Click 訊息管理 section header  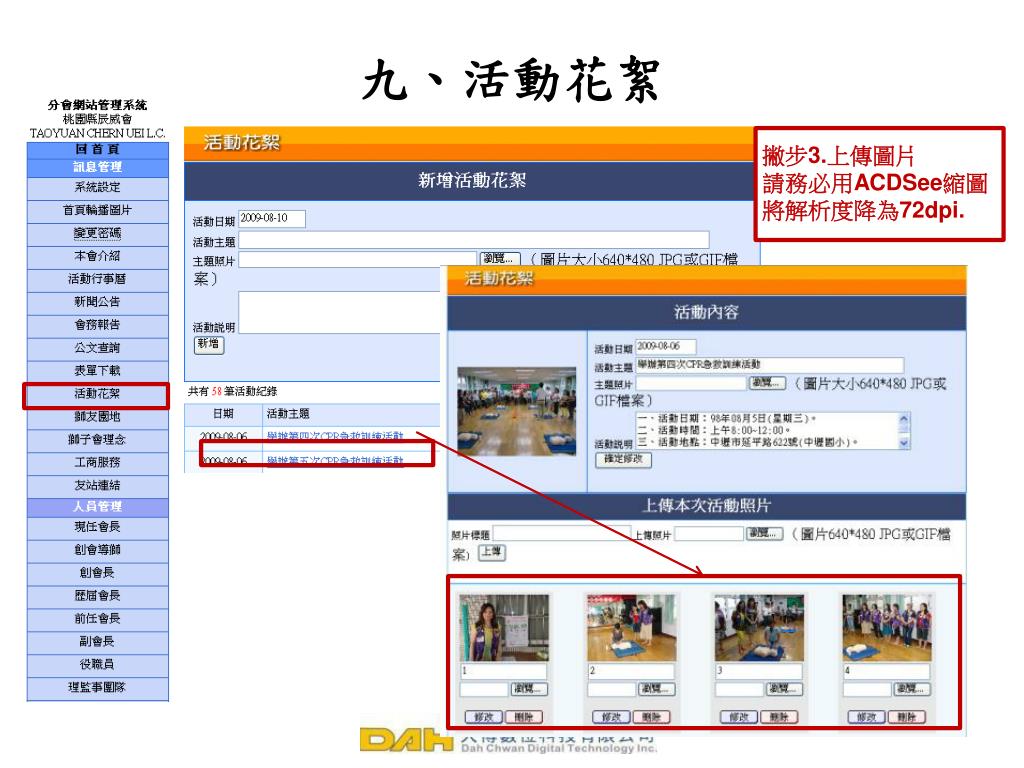click(x=97, y=167)
